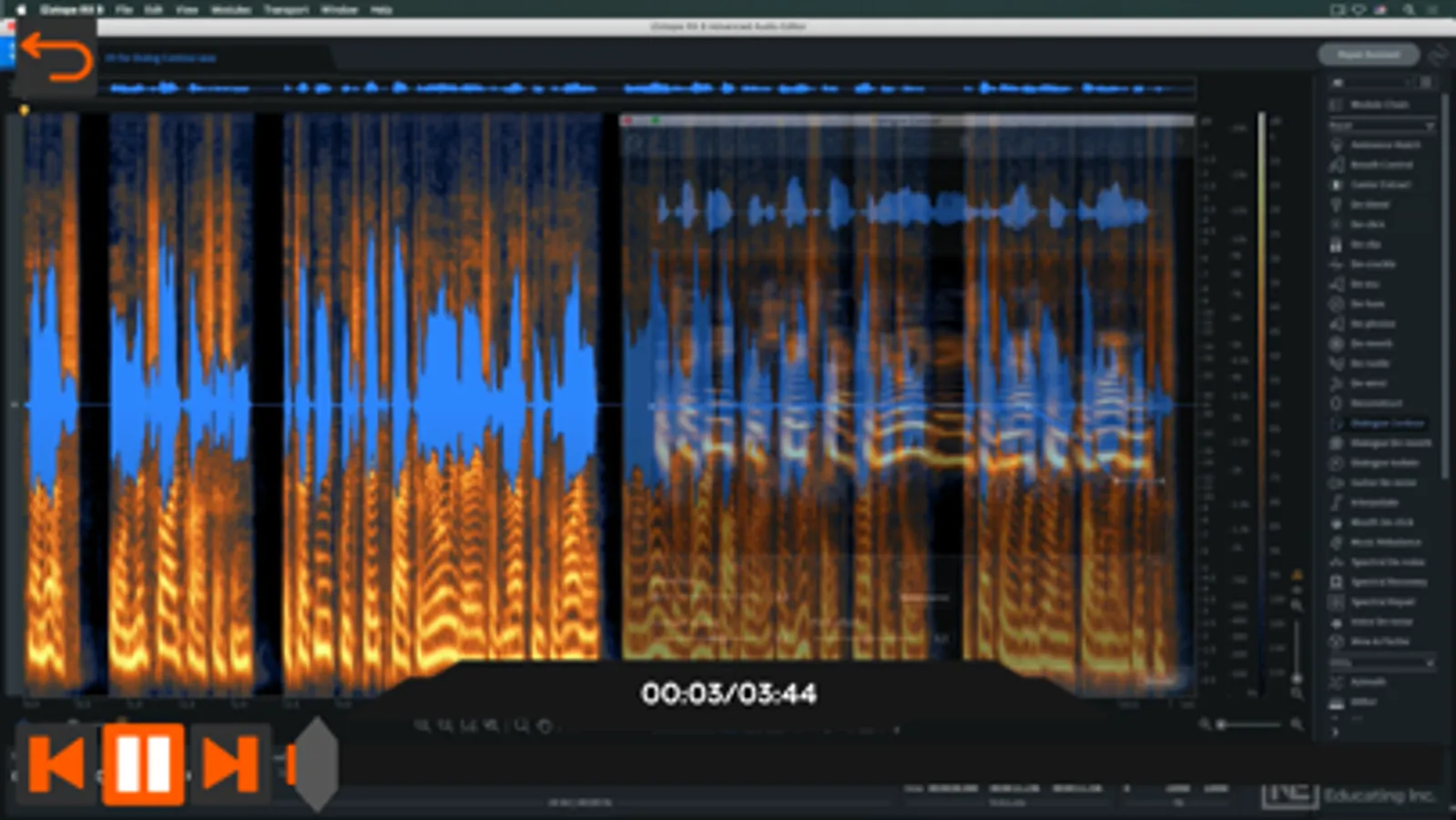Open the Edit menu
The image size is (1456, 820).
[x=153, y=9]
